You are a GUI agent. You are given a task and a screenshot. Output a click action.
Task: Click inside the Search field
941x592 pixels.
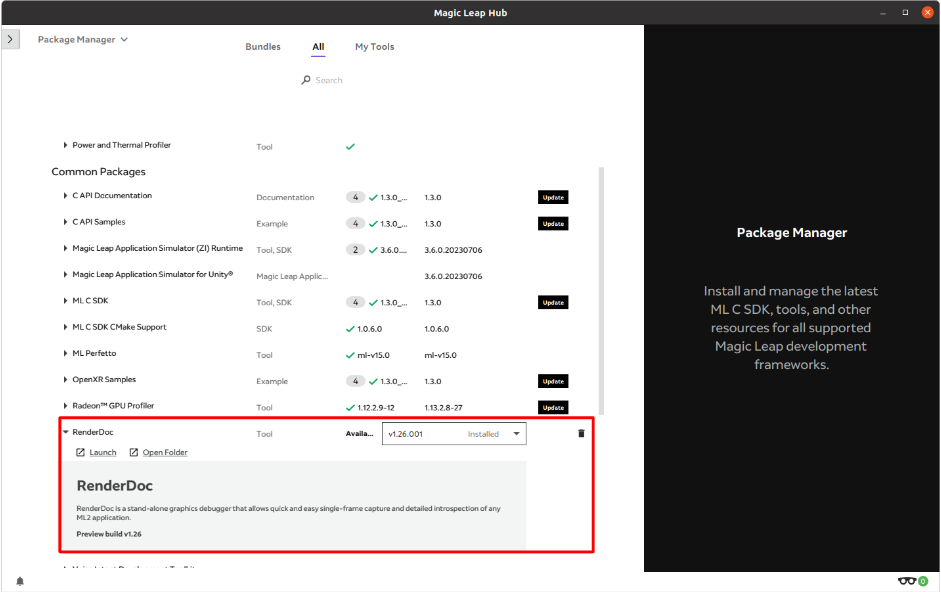point(330,79)
